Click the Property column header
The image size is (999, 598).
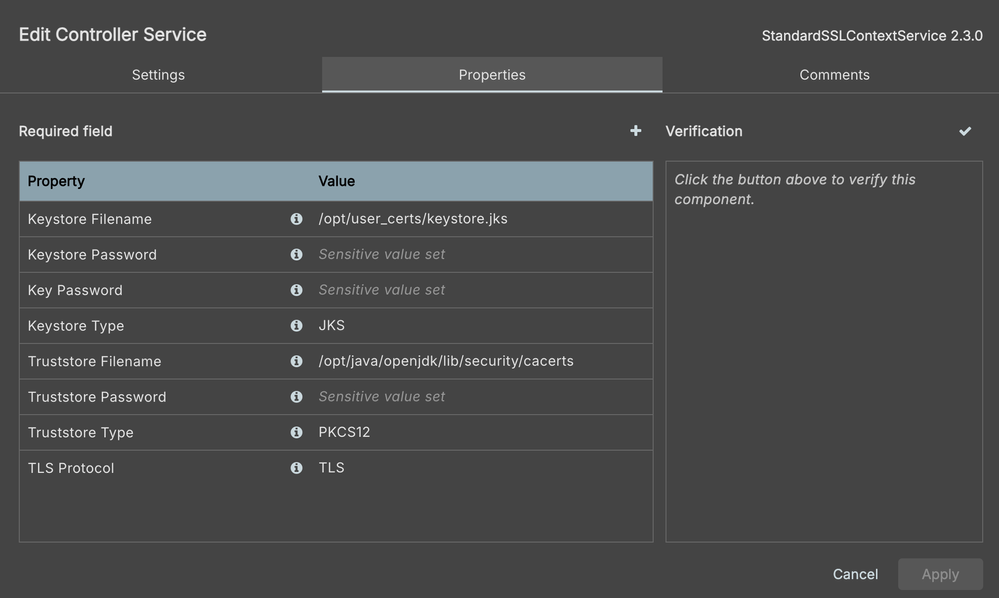(x=56, y=182)
